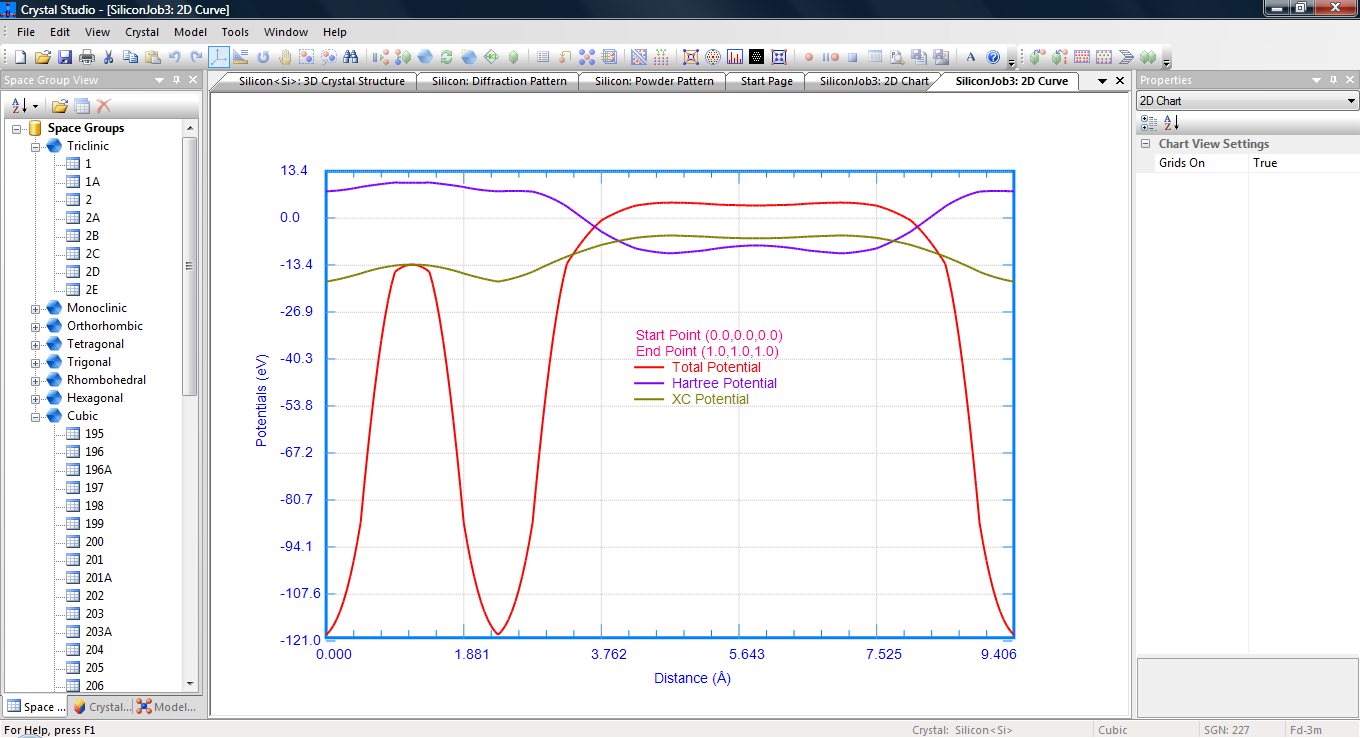Screen dimensions: 1360x738
Task: Select the hand pan tool
Action: pos(285,57)
